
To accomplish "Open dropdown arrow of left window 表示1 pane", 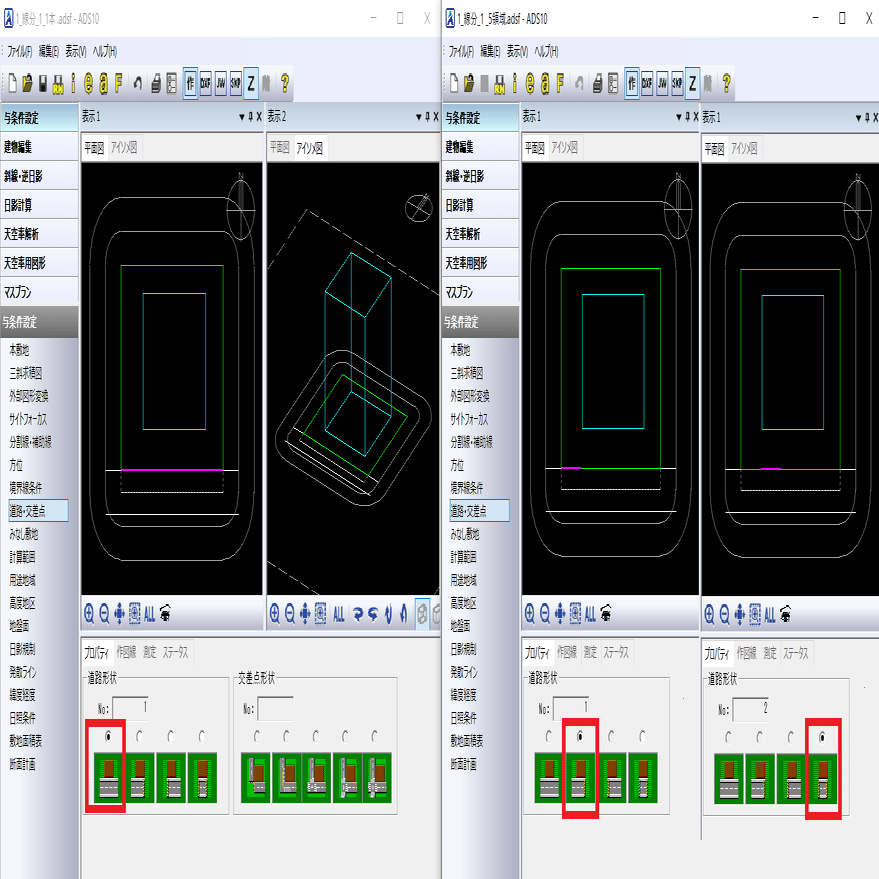I will pos(242,117).
